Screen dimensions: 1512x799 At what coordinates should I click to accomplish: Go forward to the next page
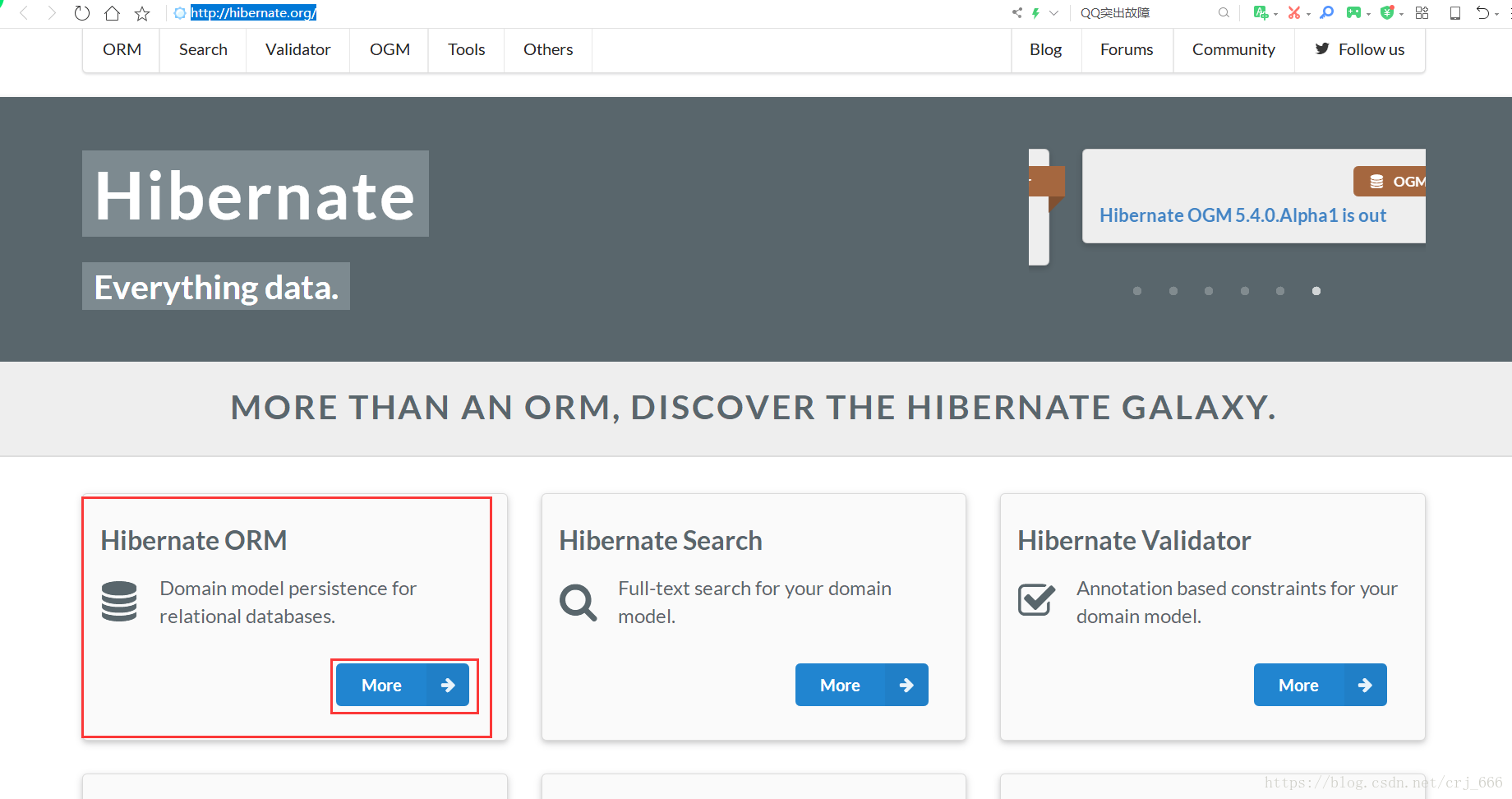tap(52, 13)
